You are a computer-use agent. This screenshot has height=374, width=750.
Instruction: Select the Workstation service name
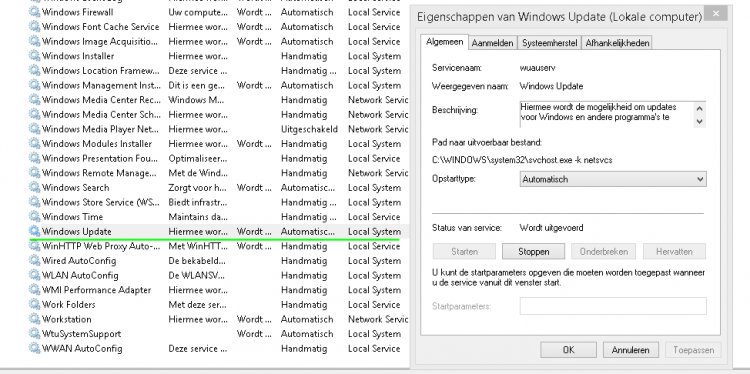[x=66, y=319]
